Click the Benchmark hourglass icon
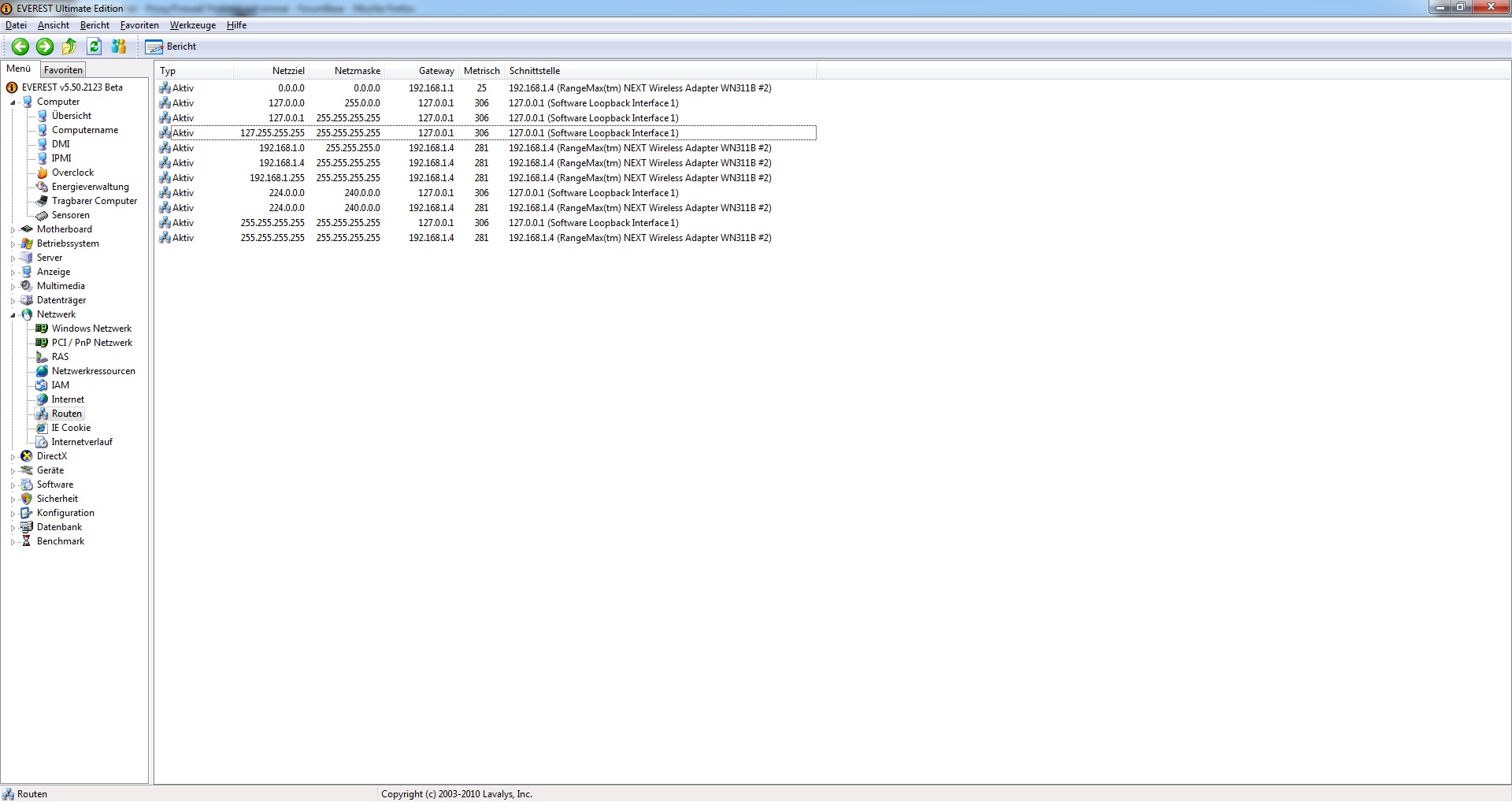1512x802 pixels. (27, 541)
